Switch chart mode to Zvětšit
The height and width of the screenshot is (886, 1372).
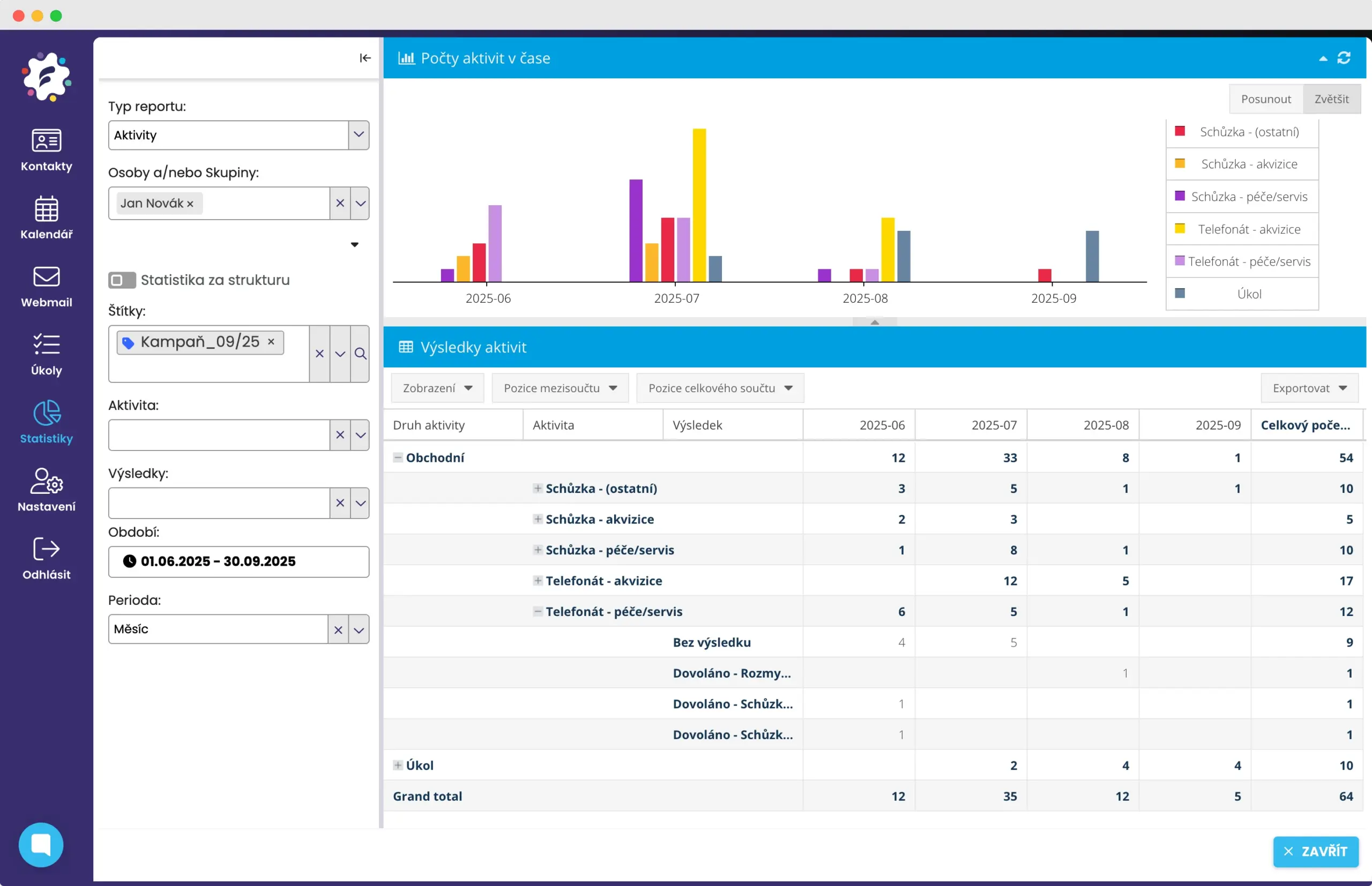pyautogui.click(x=1331, y=99)
